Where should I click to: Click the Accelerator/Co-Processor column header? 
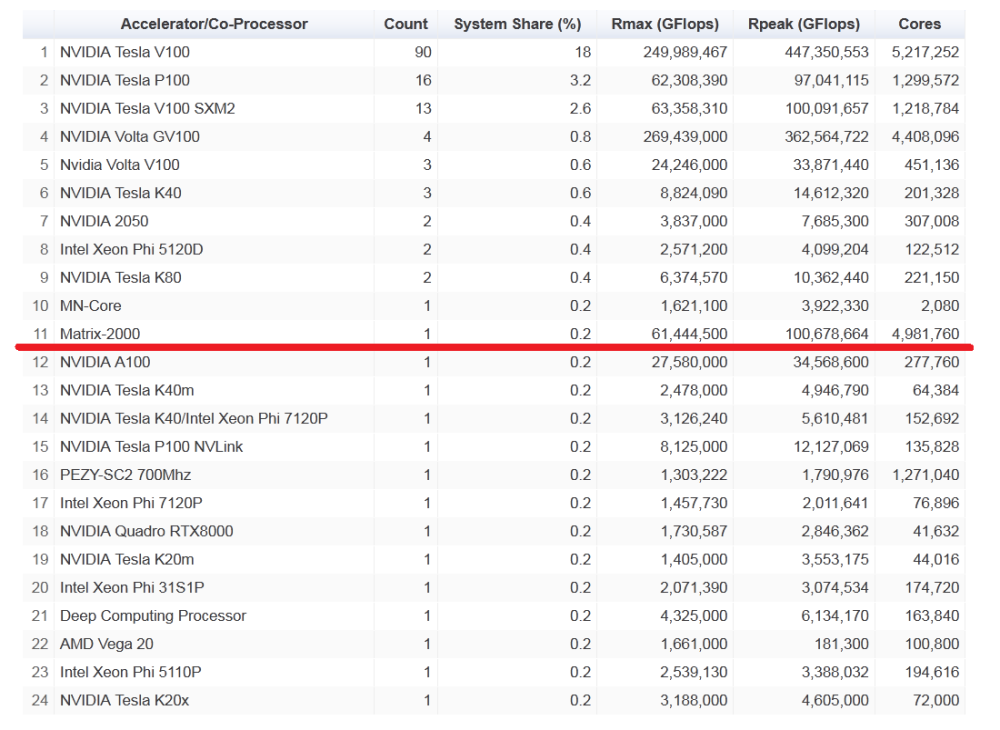[x=214, y=24]
